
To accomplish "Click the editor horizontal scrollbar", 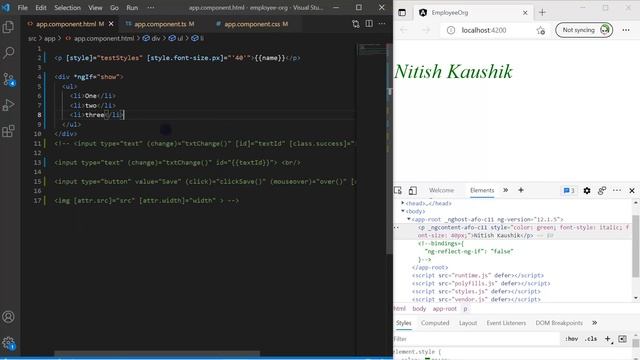I will (157, 353).
